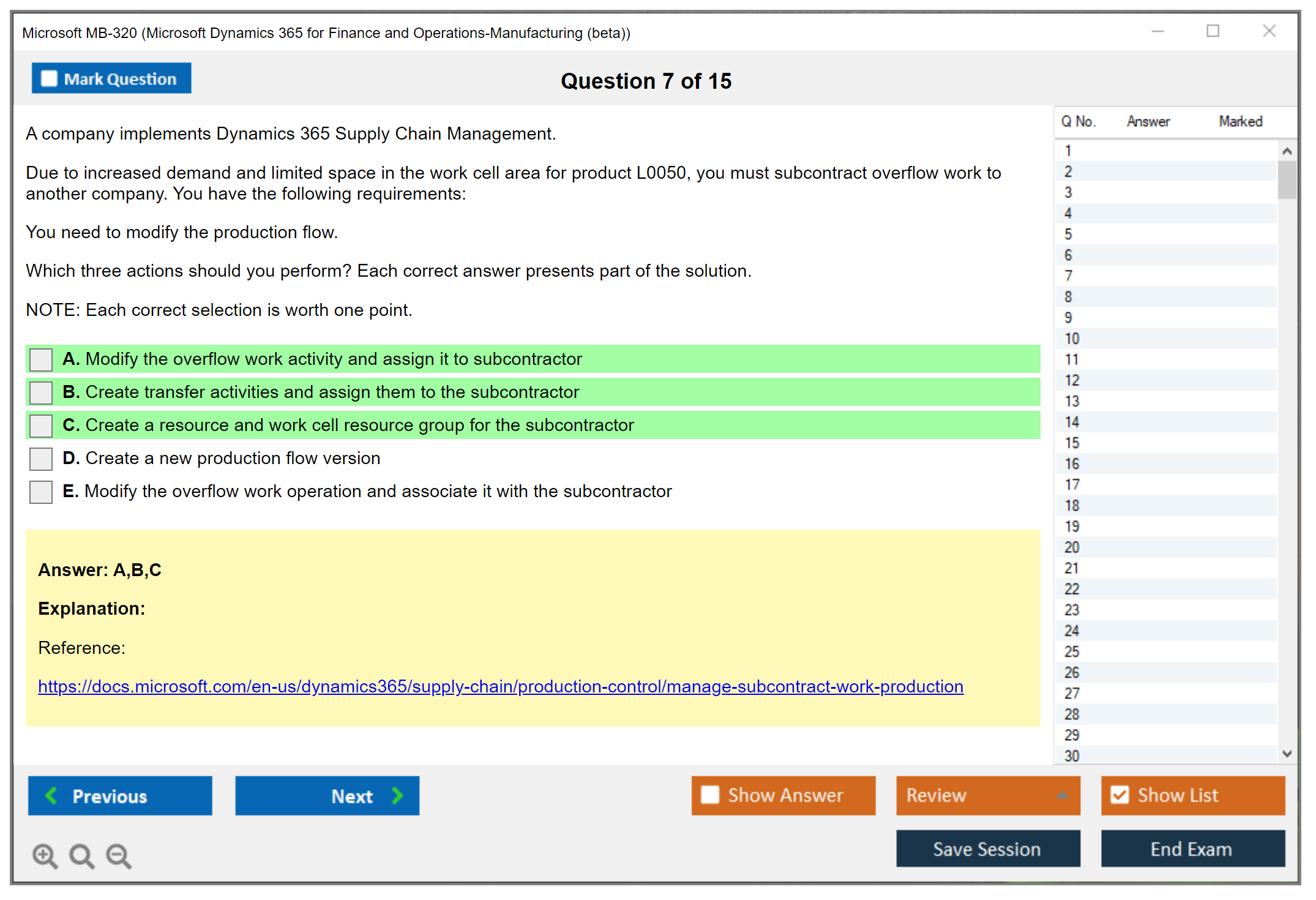Select checkbox for option E
Screen dimensions: 1316x900
click(41, 492)
